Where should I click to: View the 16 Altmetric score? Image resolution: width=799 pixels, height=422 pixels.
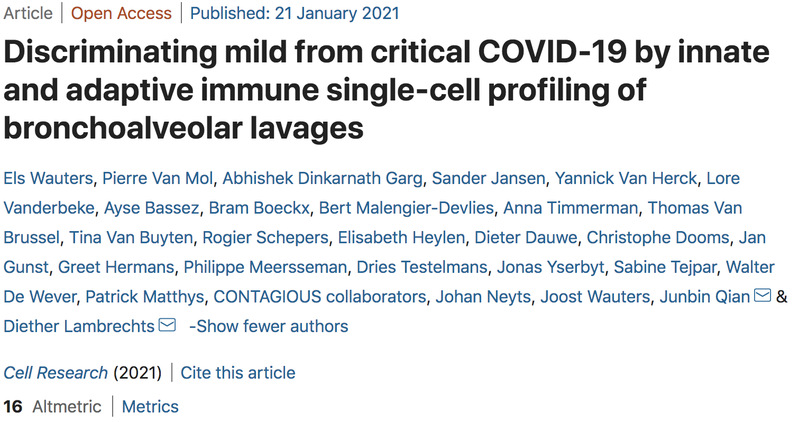(x=51, y=406)
